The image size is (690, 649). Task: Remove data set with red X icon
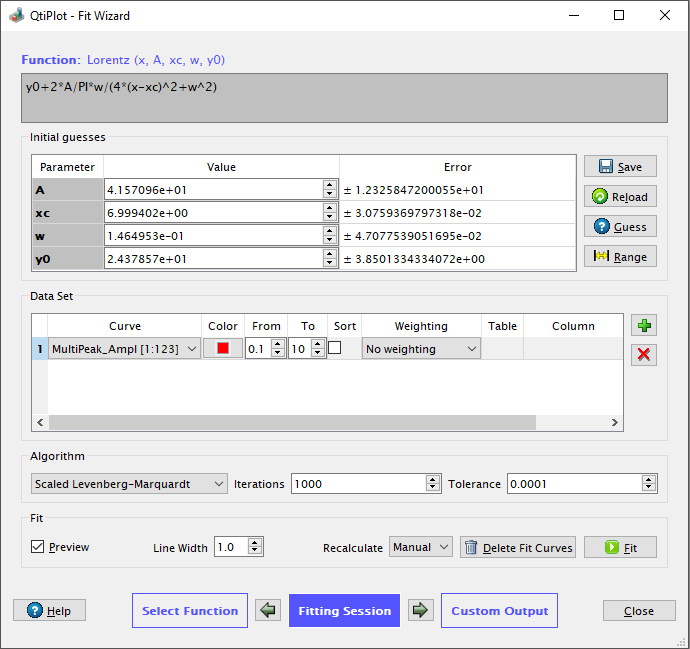click(x=644, y=355)
